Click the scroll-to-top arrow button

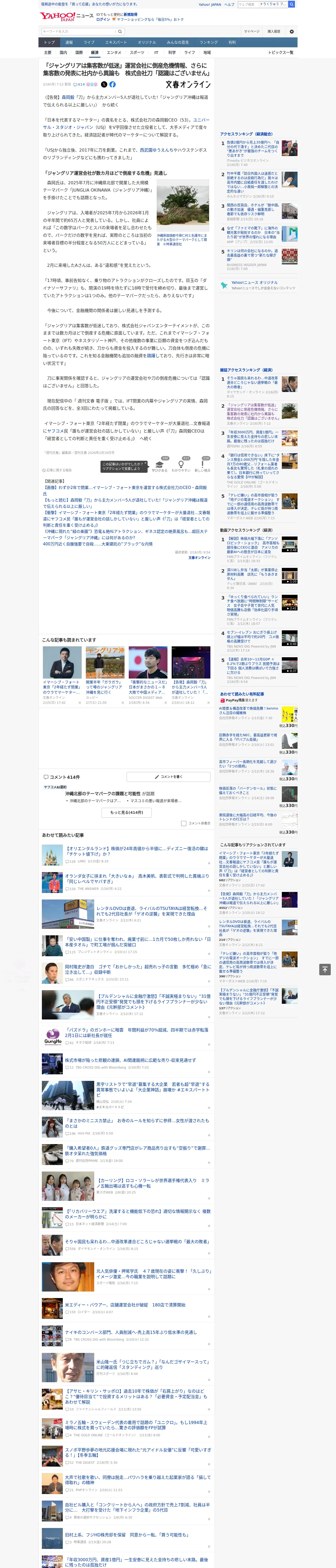(325, 969)
